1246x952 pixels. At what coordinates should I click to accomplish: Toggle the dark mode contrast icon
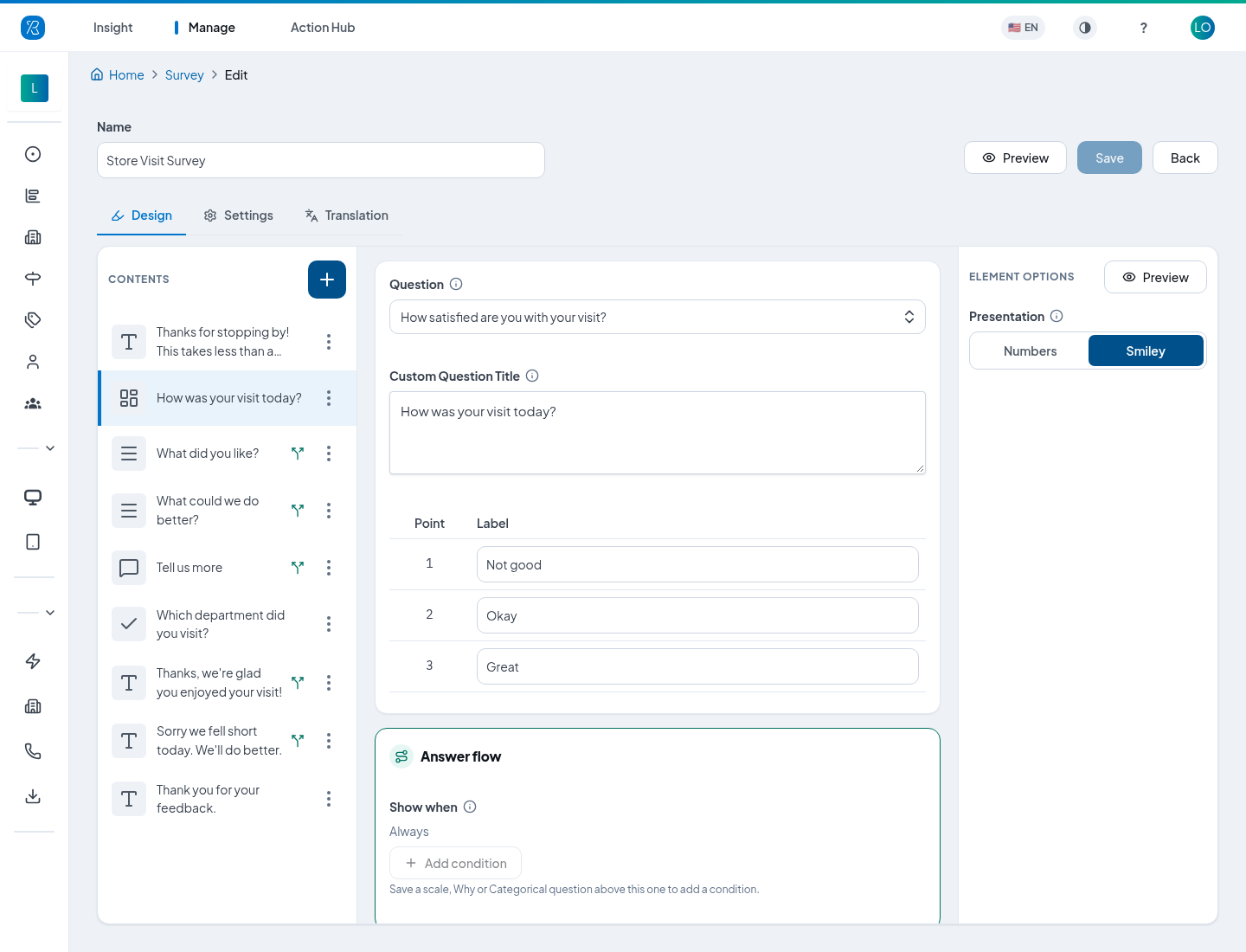(1085, 28)
